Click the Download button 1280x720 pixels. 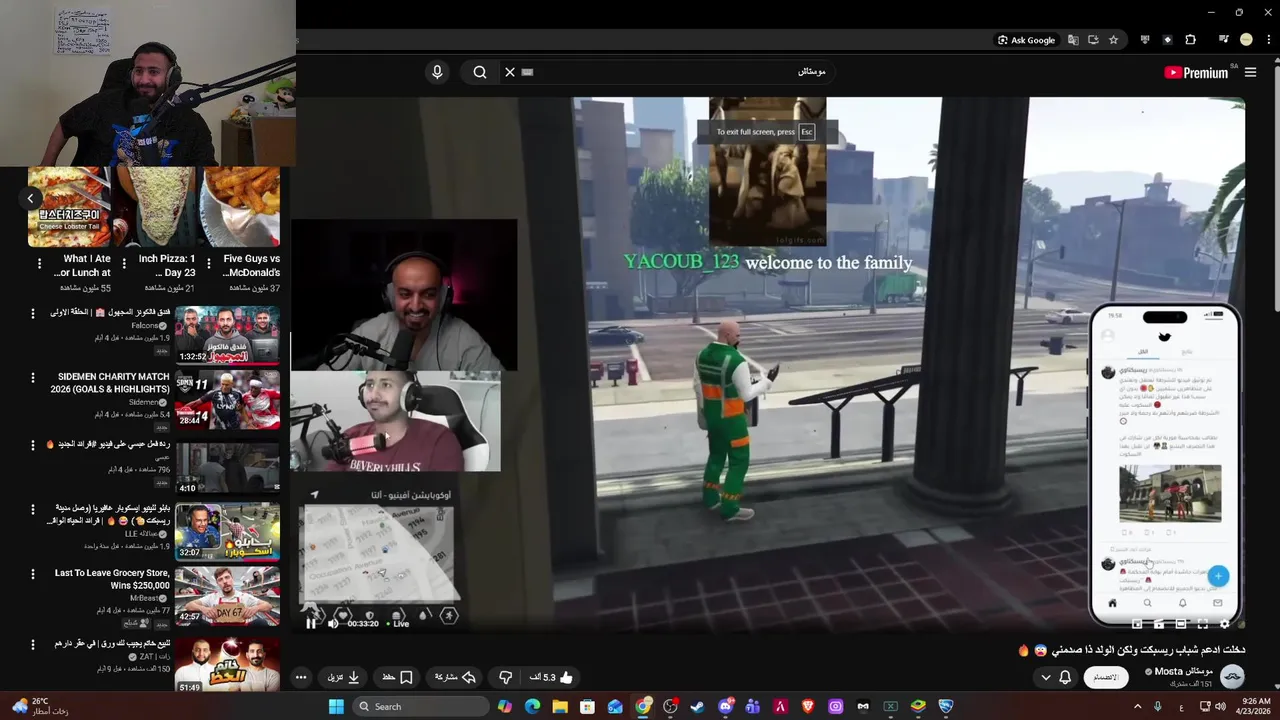pos(343,677)
